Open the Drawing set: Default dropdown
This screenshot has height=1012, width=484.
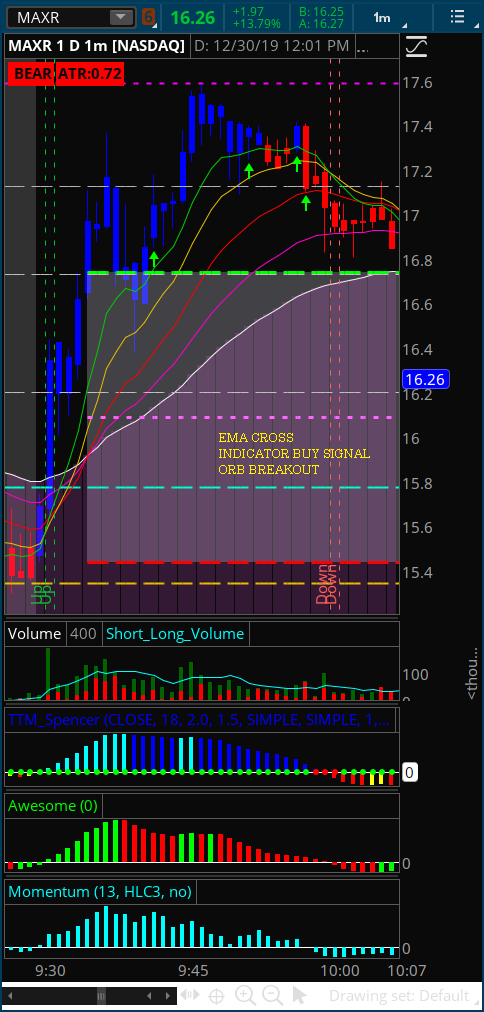404,996
